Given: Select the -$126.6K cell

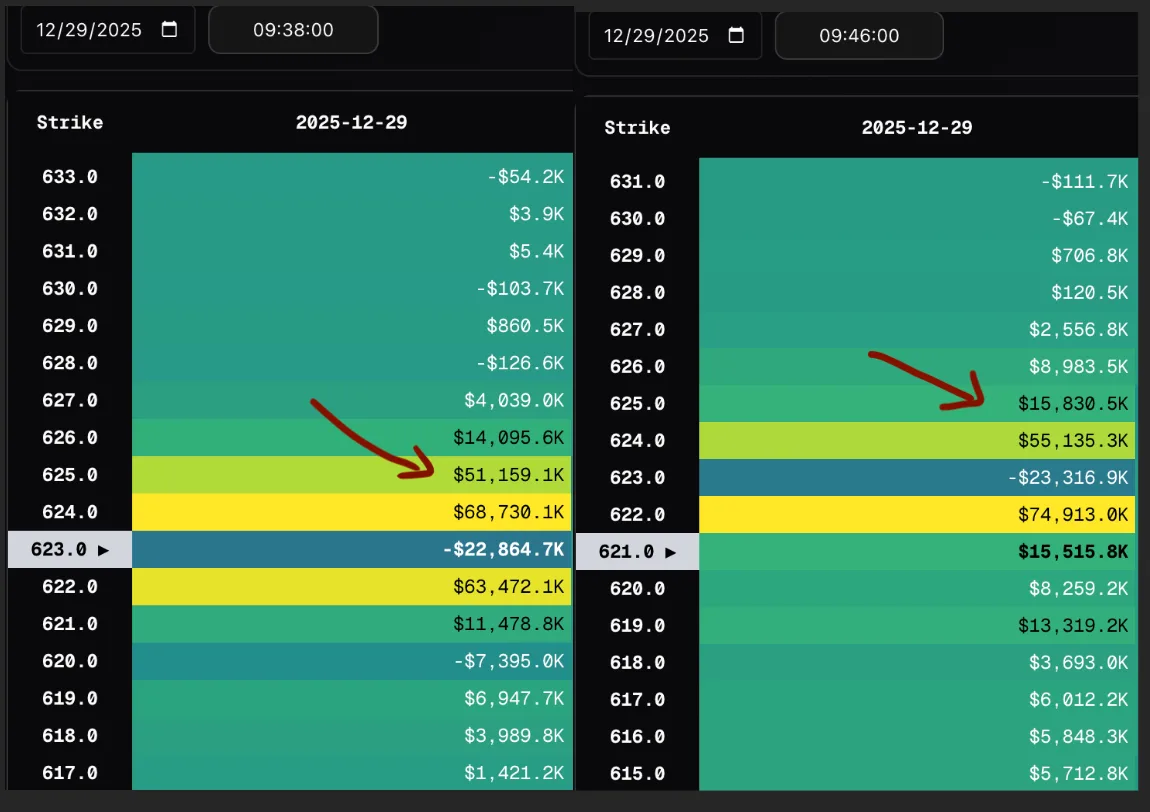Looking at the screenshot, I should [x=352, y=363].
